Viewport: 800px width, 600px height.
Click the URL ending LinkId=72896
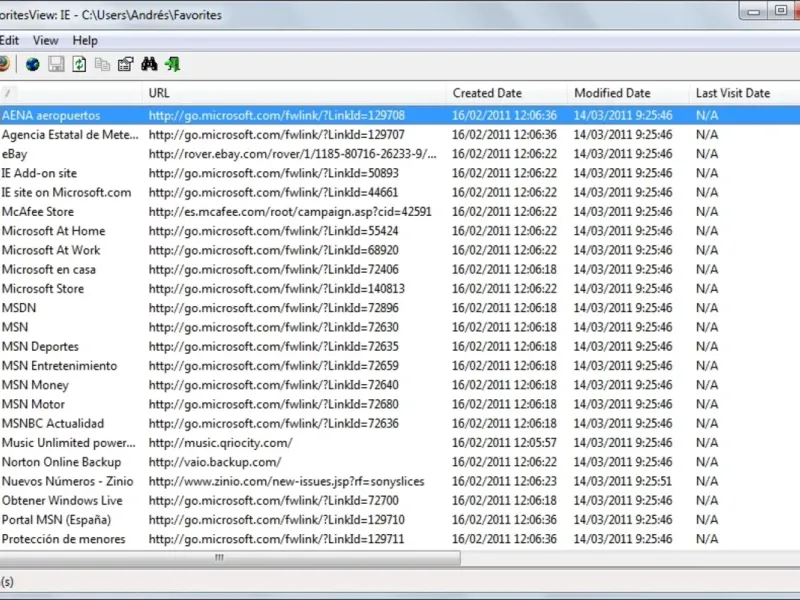click(x=273, y=308)
